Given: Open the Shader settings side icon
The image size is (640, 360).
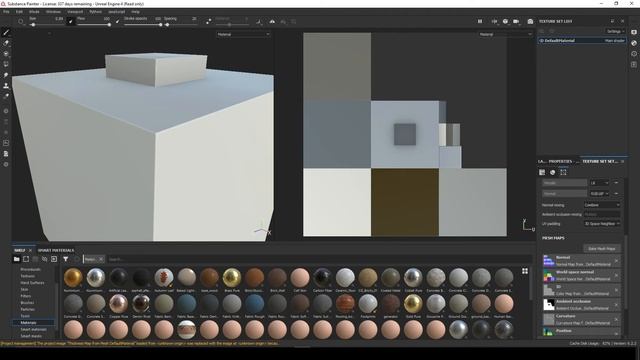Looking at the screenshot, I should 634,43.
